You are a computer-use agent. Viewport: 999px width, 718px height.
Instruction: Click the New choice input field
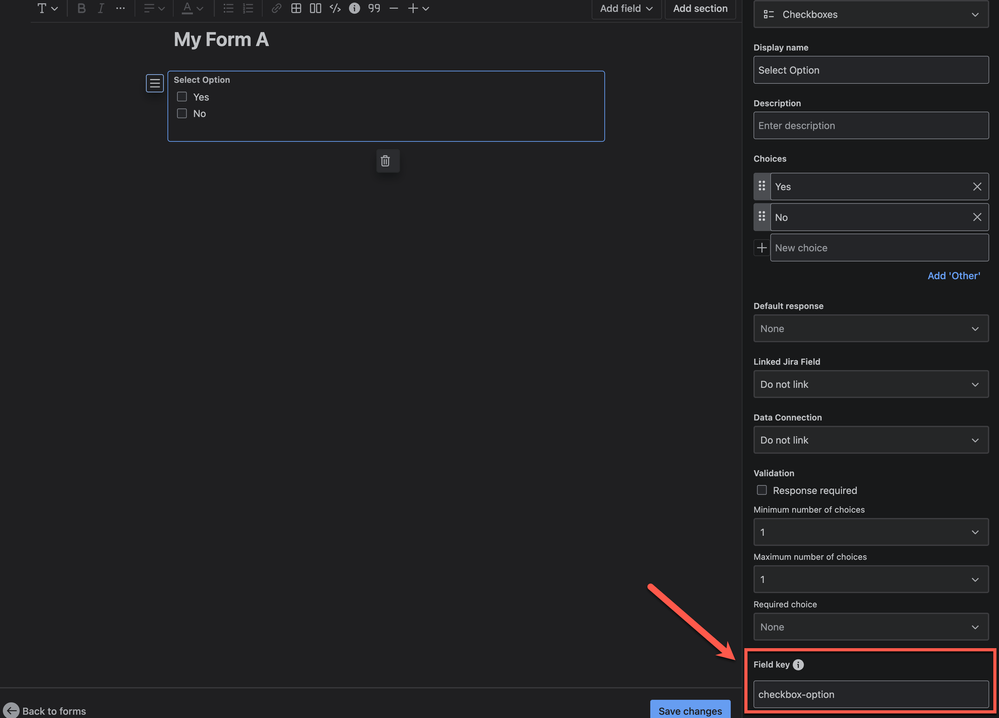tap(878, 247)
